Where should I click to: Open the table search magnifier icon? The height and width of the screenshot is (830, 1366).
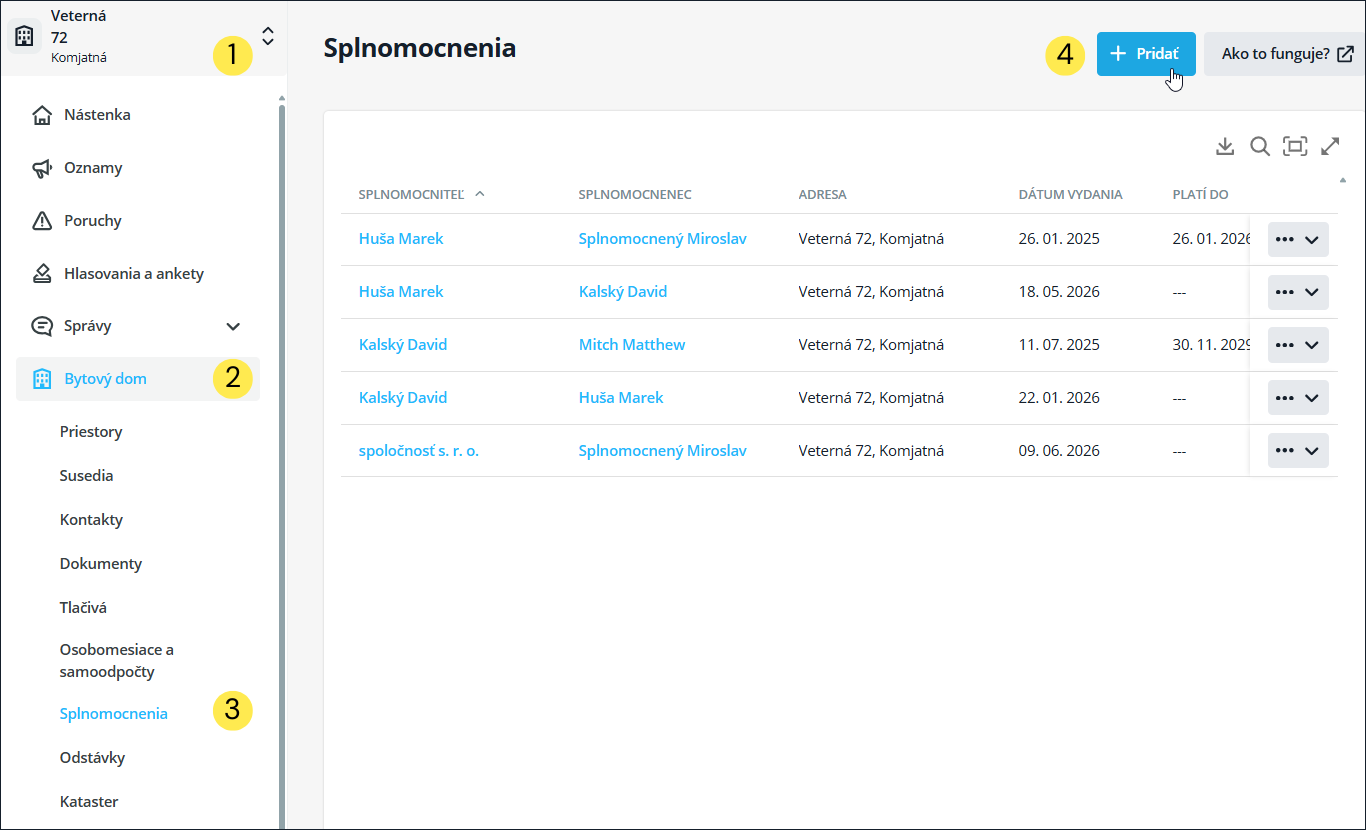coord(1260,147)
